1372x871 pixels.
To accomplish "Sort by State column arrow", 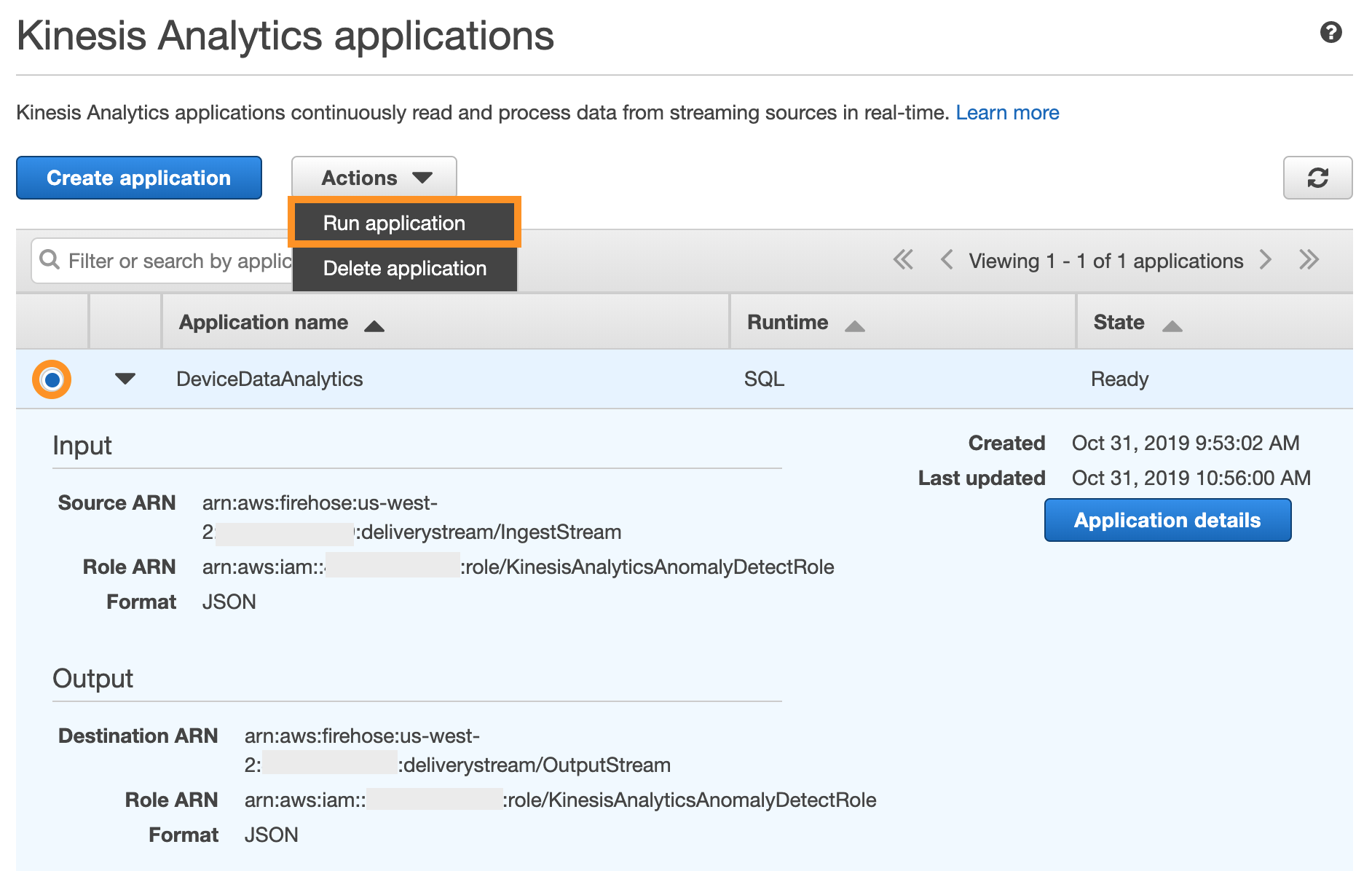I will [1172, 326].
